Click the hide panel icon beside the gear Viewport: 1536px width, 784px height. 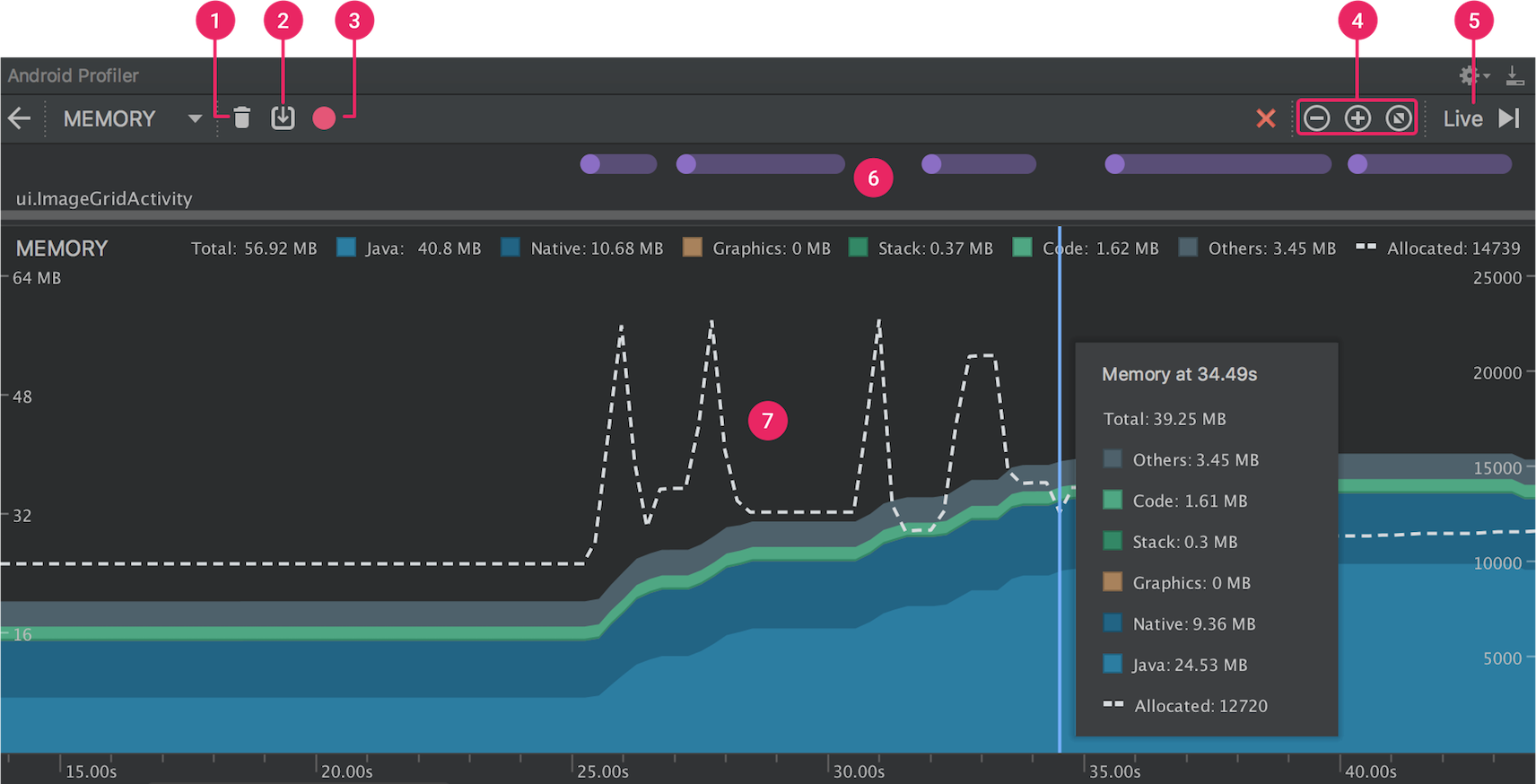tap(1514, 76)
